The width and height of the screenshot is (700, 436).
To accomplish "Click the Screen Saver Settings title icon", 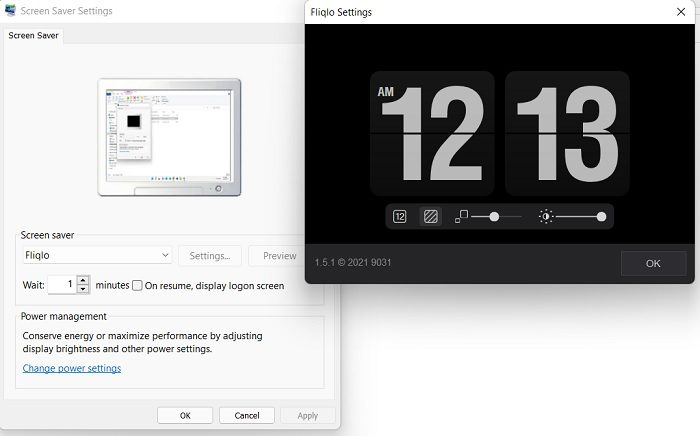I will pos(10,10).
